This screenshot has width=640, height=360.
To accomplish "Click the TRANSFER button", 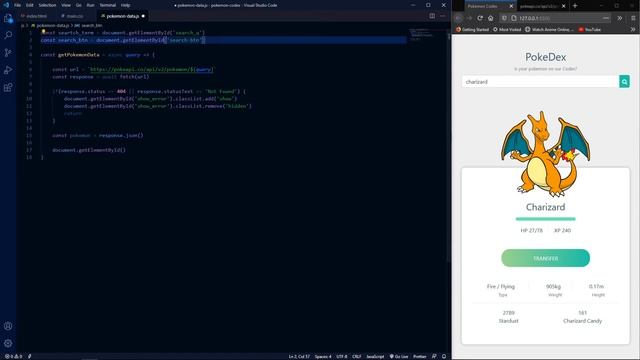I will pos(545,258).
